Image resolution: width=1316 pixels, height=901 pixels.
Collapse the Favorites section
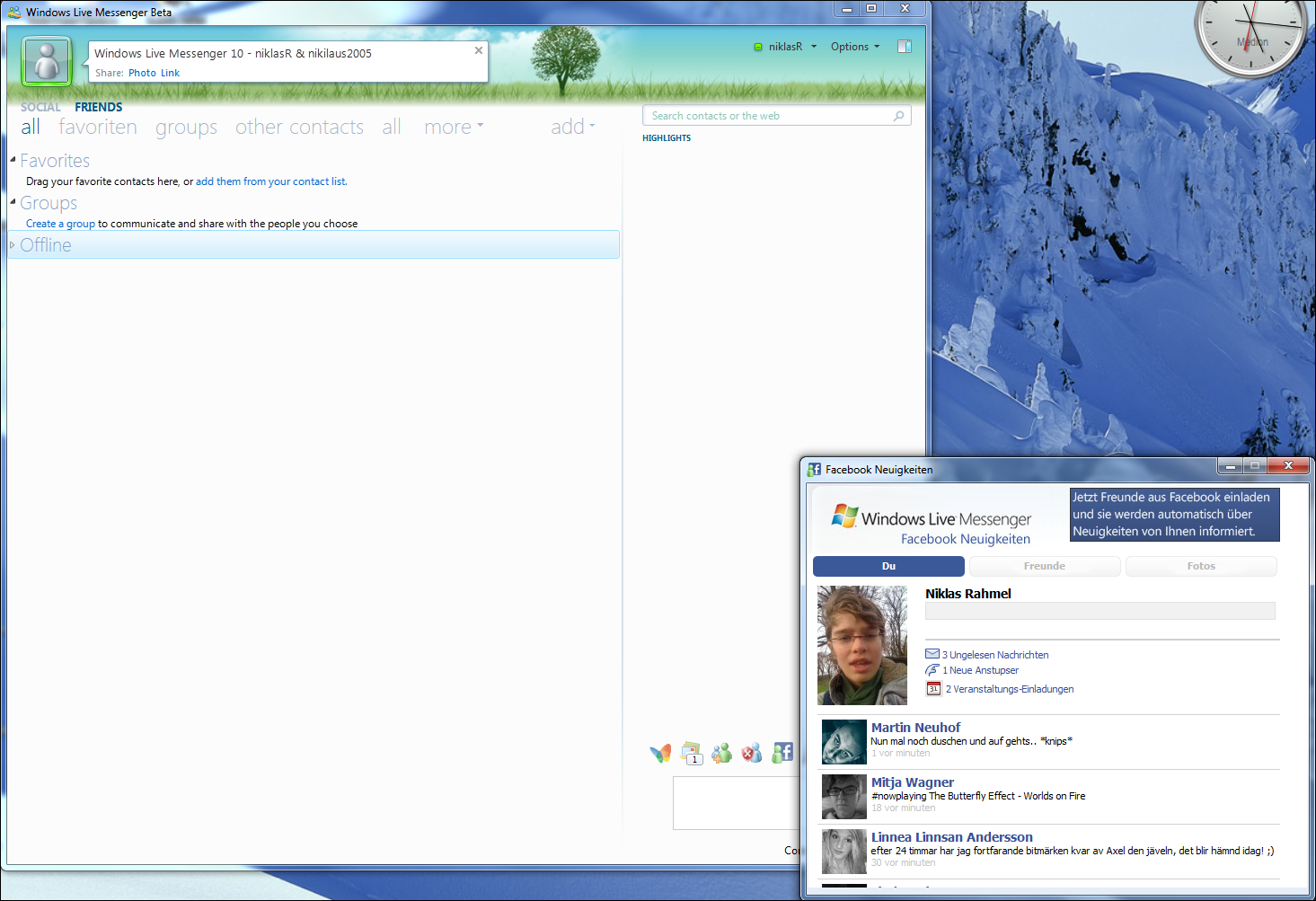13,160
